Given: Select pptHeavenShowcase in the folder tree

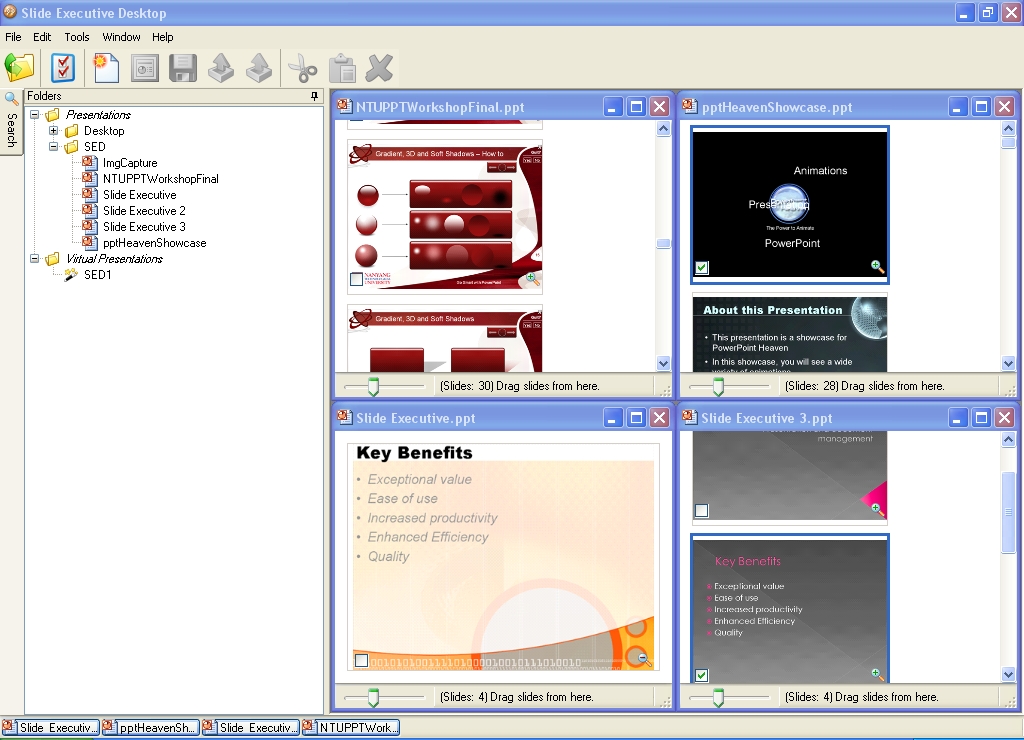Looking at the screenshot, I should (x=155, y=243).
